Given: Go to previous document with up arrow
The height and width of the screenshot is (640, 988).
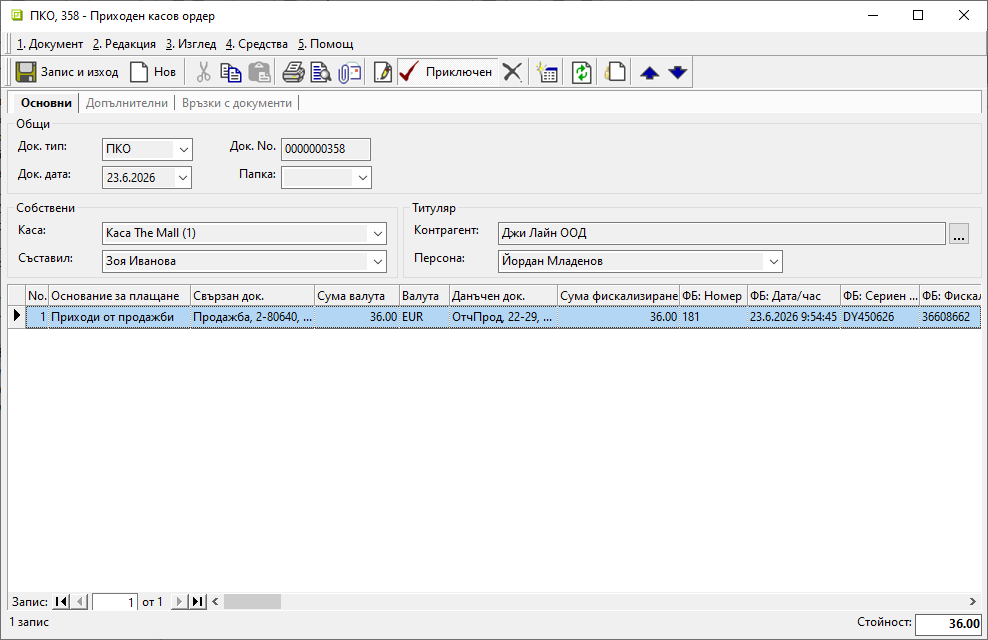Looking at the screenshot, I should [x=649, y=72].
